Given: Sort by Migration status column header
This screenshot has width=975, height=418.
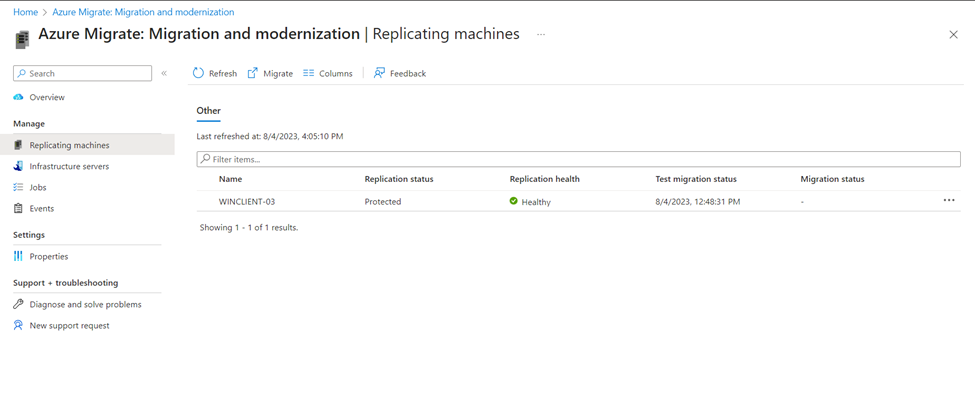Looking at the screenshot, I should pyautogui.click(x=833, y=179).
